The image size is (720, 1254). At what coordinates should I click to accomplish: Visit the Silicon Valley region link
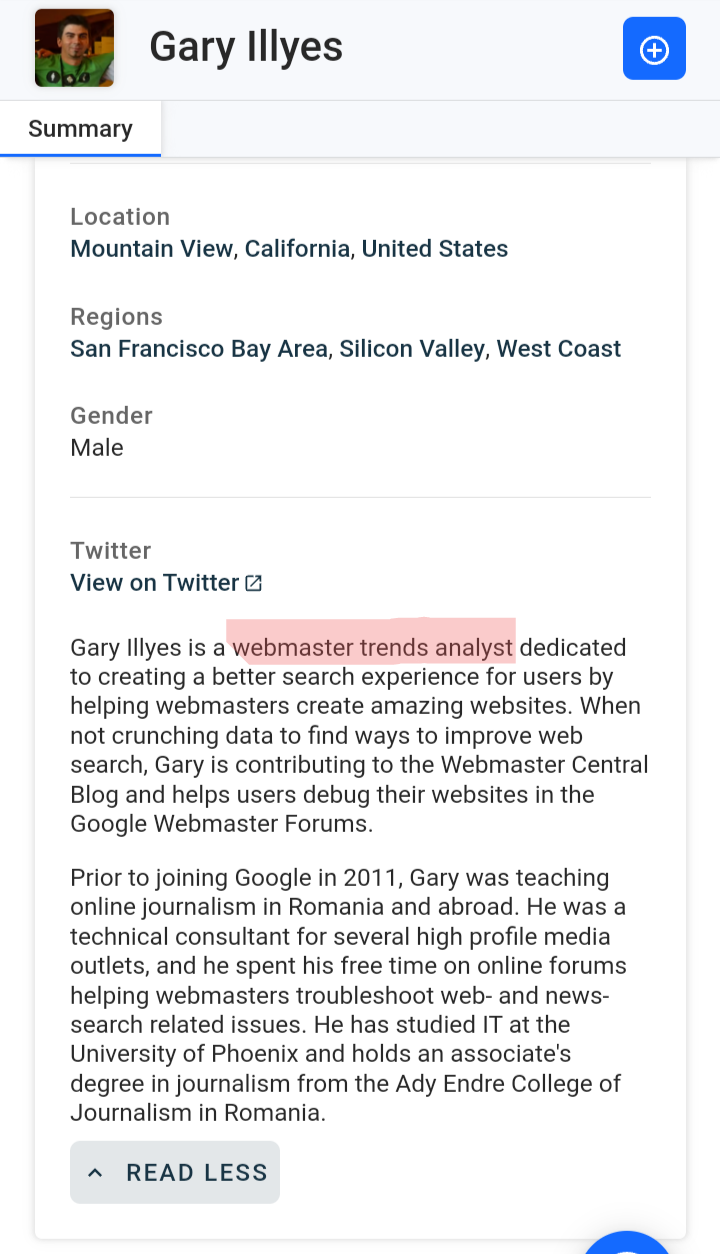[412, 348]
